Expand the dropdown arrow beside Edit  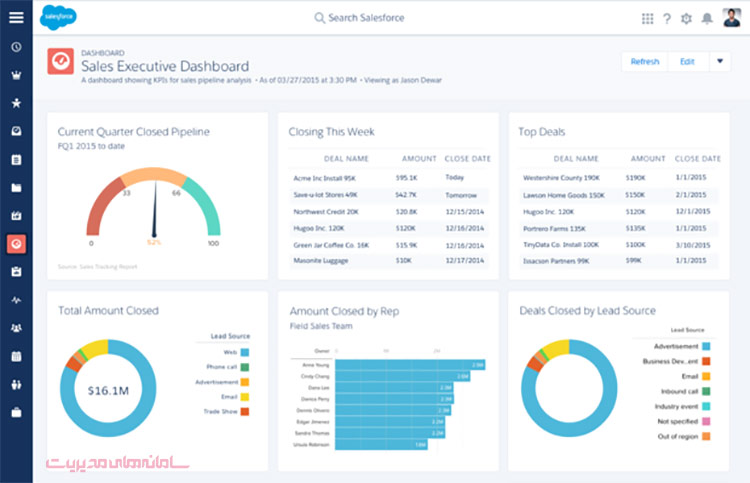(x=720, y=61)
